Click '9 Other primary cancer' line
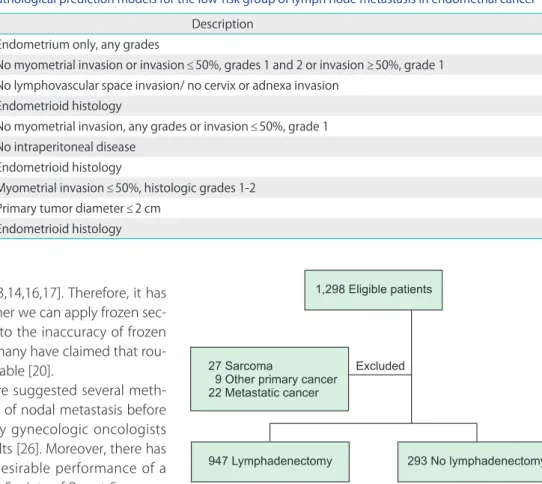542x484 pixels. [x=276, y=379]
